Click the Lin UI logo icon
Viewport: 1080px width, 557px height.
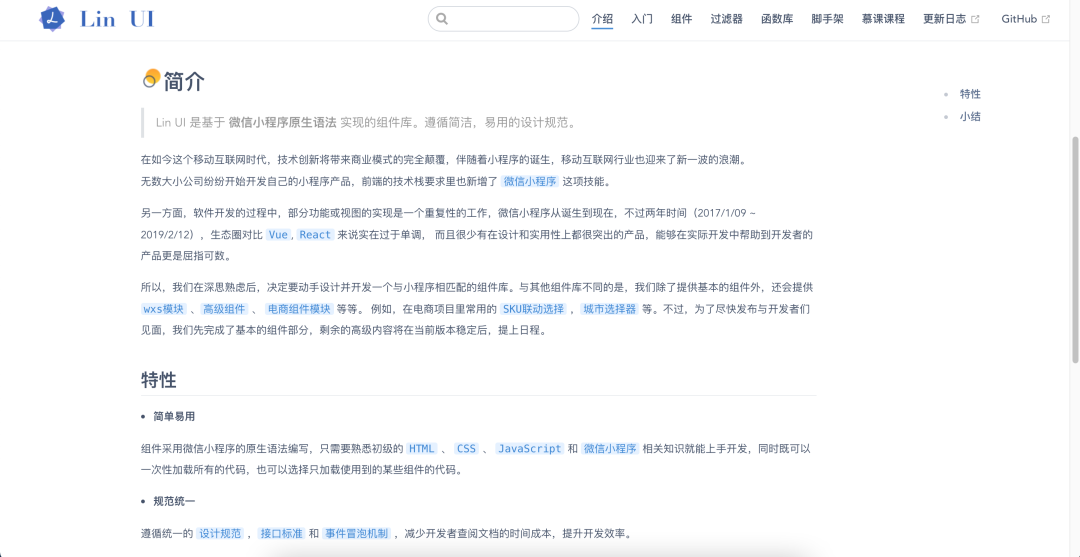coord(52,19)
